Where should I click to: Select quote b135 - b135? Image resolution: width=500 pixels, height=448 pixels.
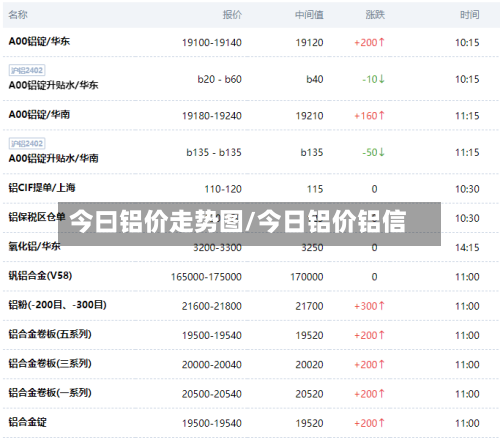[214, 153]
